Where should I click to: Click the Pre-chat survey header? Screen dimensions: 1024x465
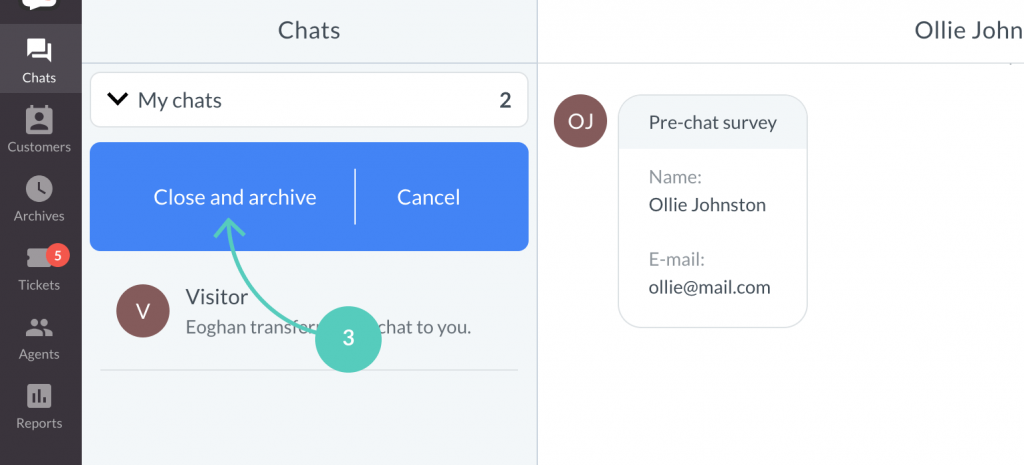(x=712, y=122)
